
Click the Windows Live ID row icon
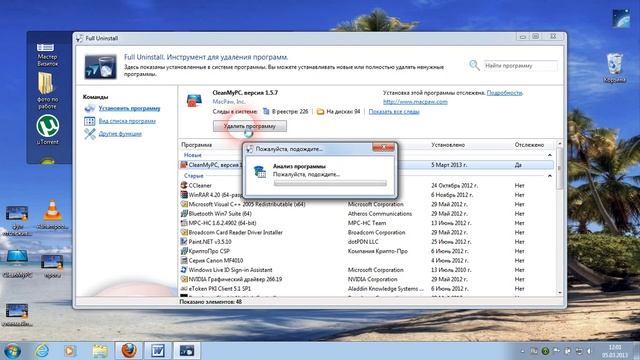(x=184, y=270)
